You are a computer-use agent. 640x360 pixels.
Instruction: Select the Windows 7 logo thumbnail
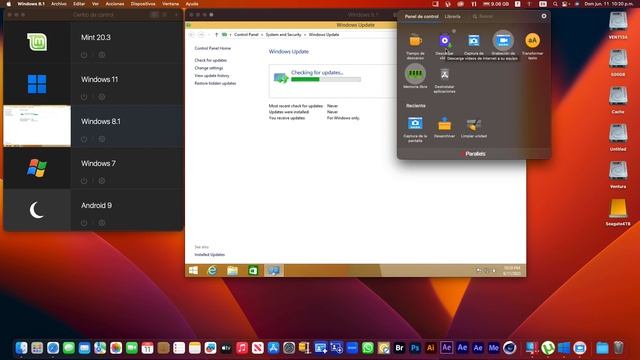[37, 168]
